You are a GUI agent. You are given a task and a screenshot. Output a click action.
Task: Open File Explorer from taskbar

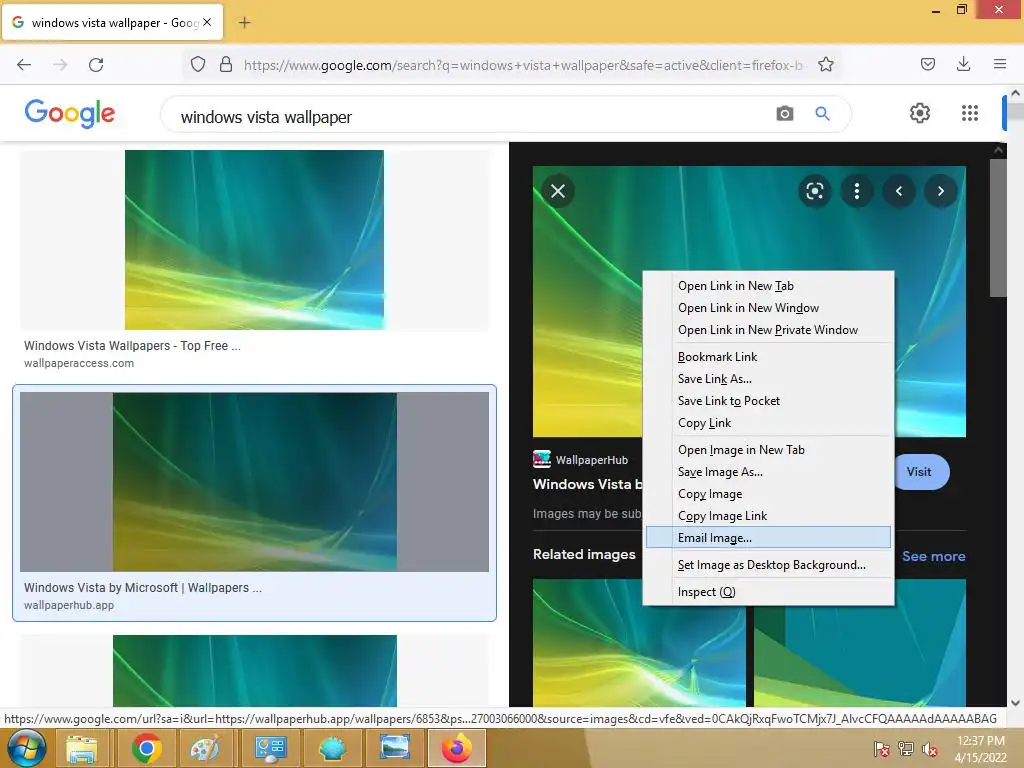point(82,748)
